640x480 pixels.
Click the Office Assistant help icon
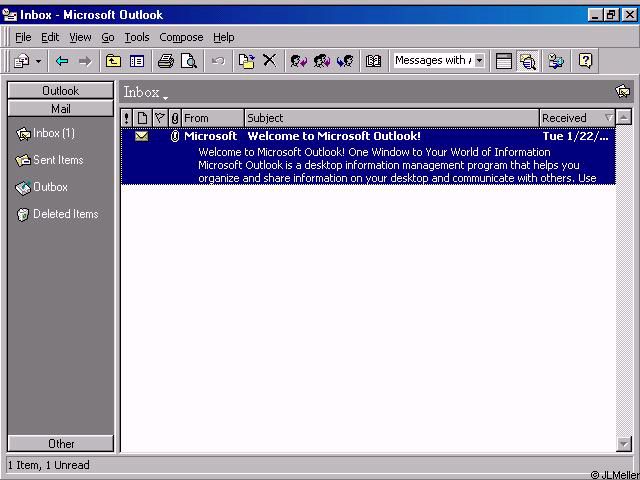(x=585, y=61)
